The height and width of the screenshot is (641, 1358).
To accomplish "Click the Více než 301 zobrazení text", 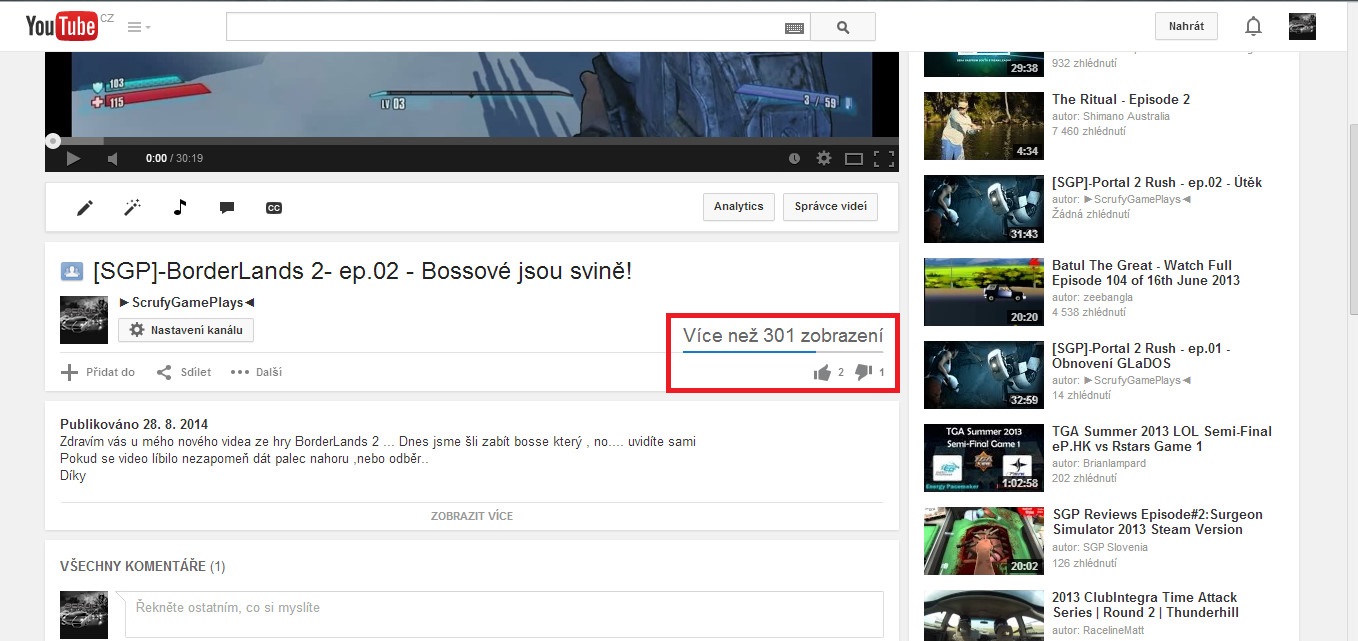I will click(x=783, y=335).
